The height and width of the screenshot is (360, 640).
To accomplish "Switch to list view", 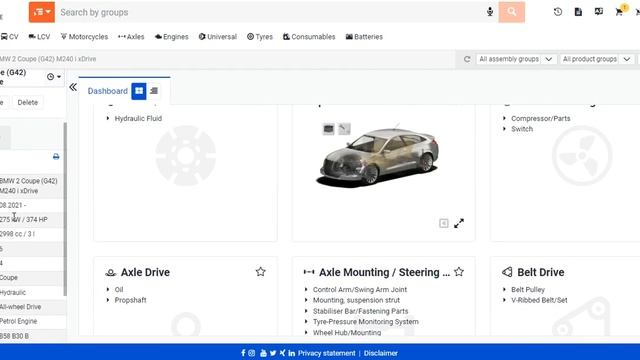I will click(154, 91).
